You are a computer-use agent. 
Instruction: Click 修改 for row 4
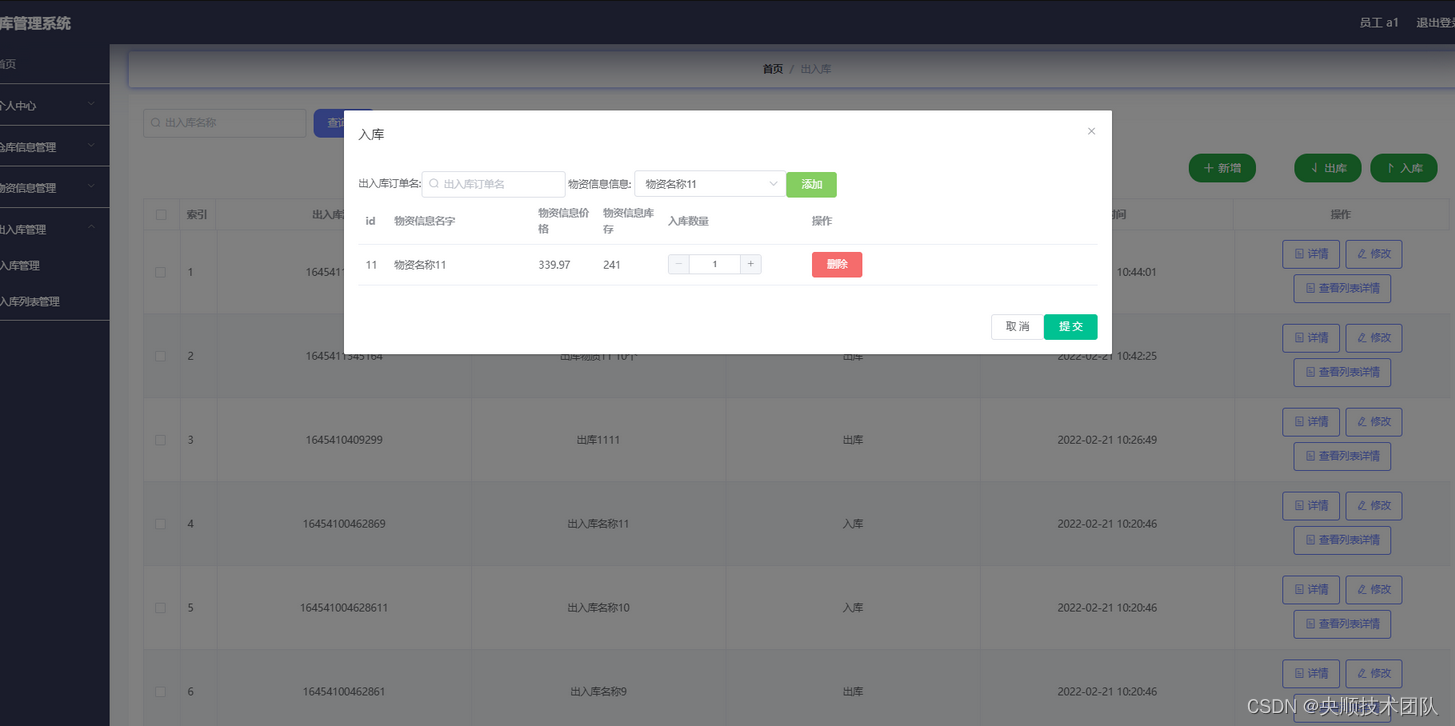[x=1374, y=506]
